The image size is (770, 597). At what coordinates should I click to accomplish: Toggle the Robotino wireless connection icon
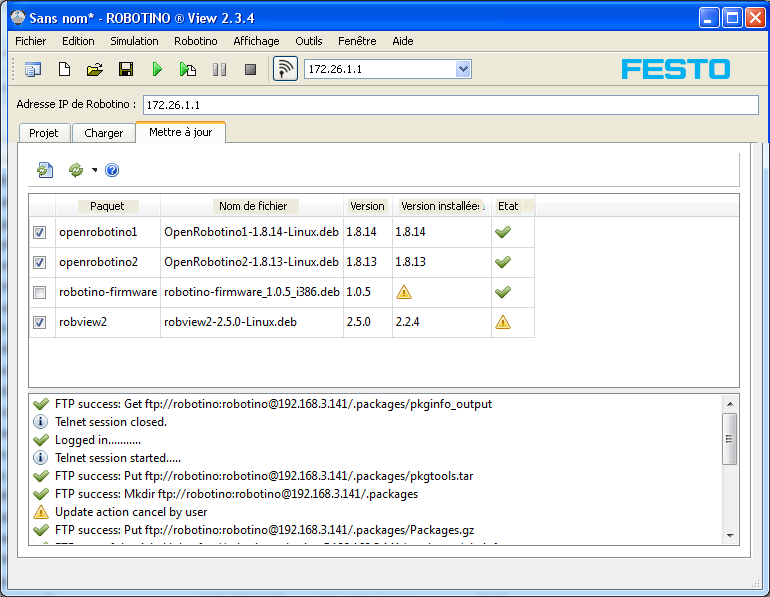285,69
